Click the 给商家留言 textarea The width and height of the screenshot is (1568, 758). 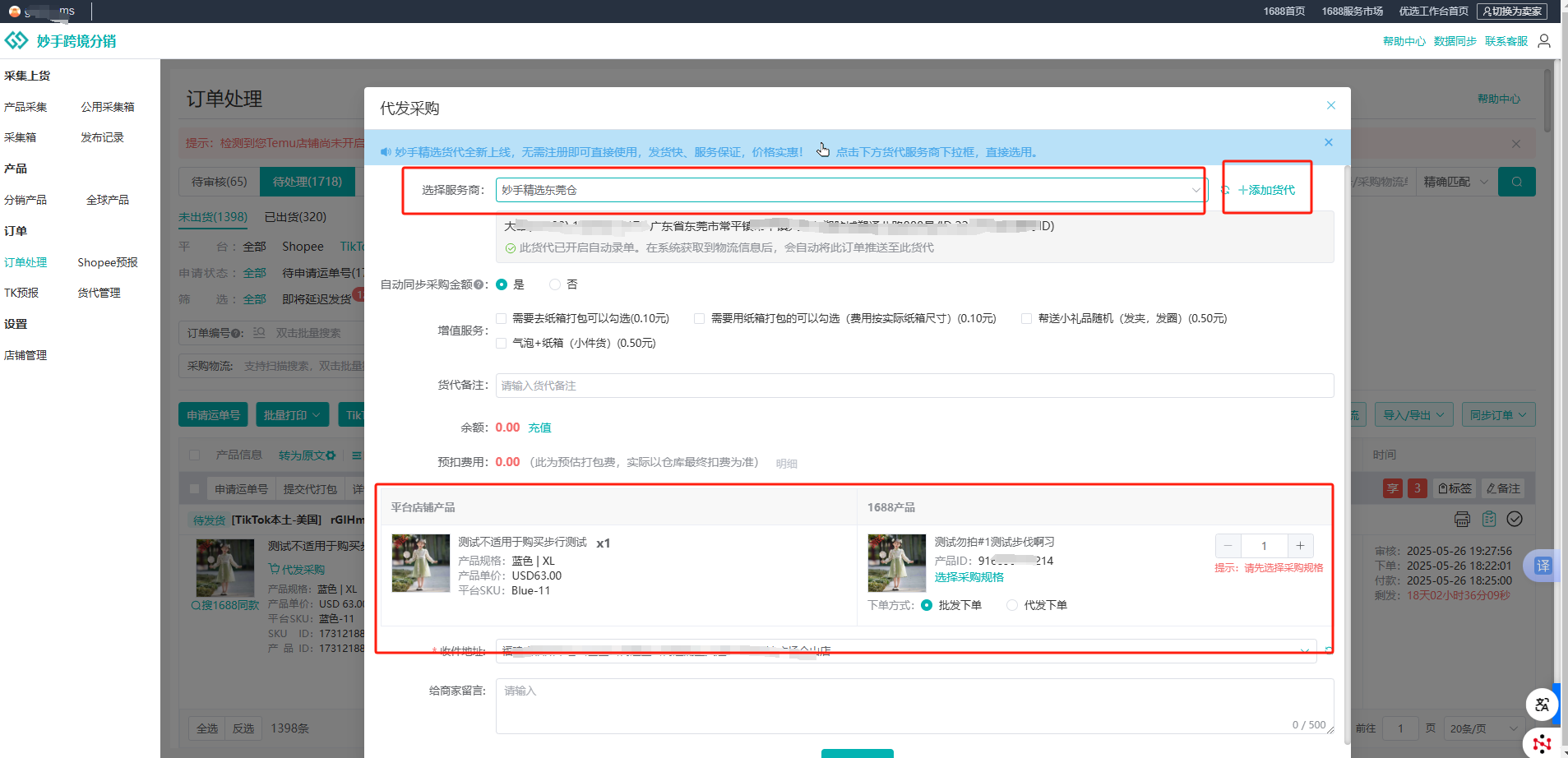click(x=914, y=706)
